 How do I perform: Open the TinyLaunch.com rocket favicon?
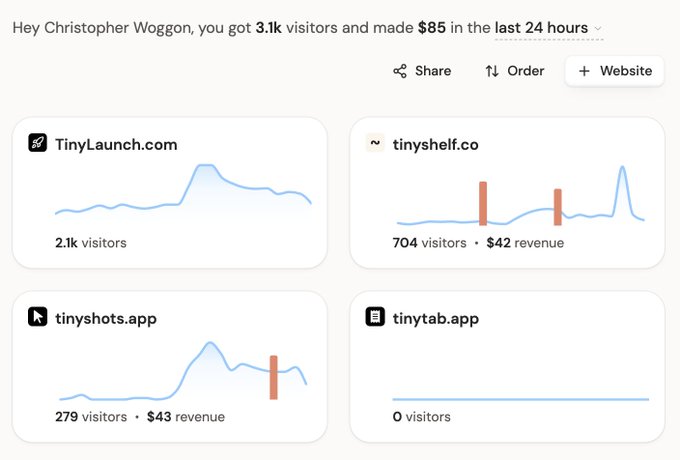click(x=38, y=143)
